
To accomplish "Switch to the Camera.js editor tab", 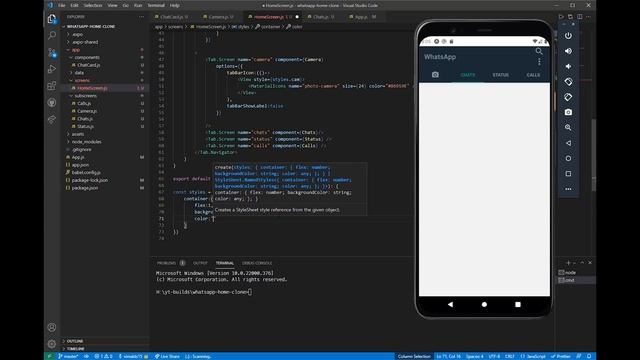I will coord(219,17).
